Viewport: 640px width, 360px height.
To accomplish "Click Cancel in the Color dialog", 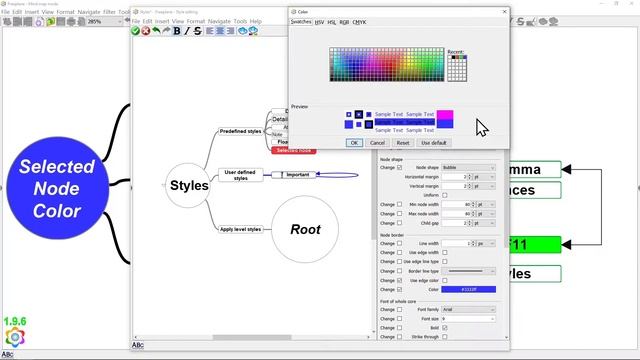I will [x=377, y=143].
